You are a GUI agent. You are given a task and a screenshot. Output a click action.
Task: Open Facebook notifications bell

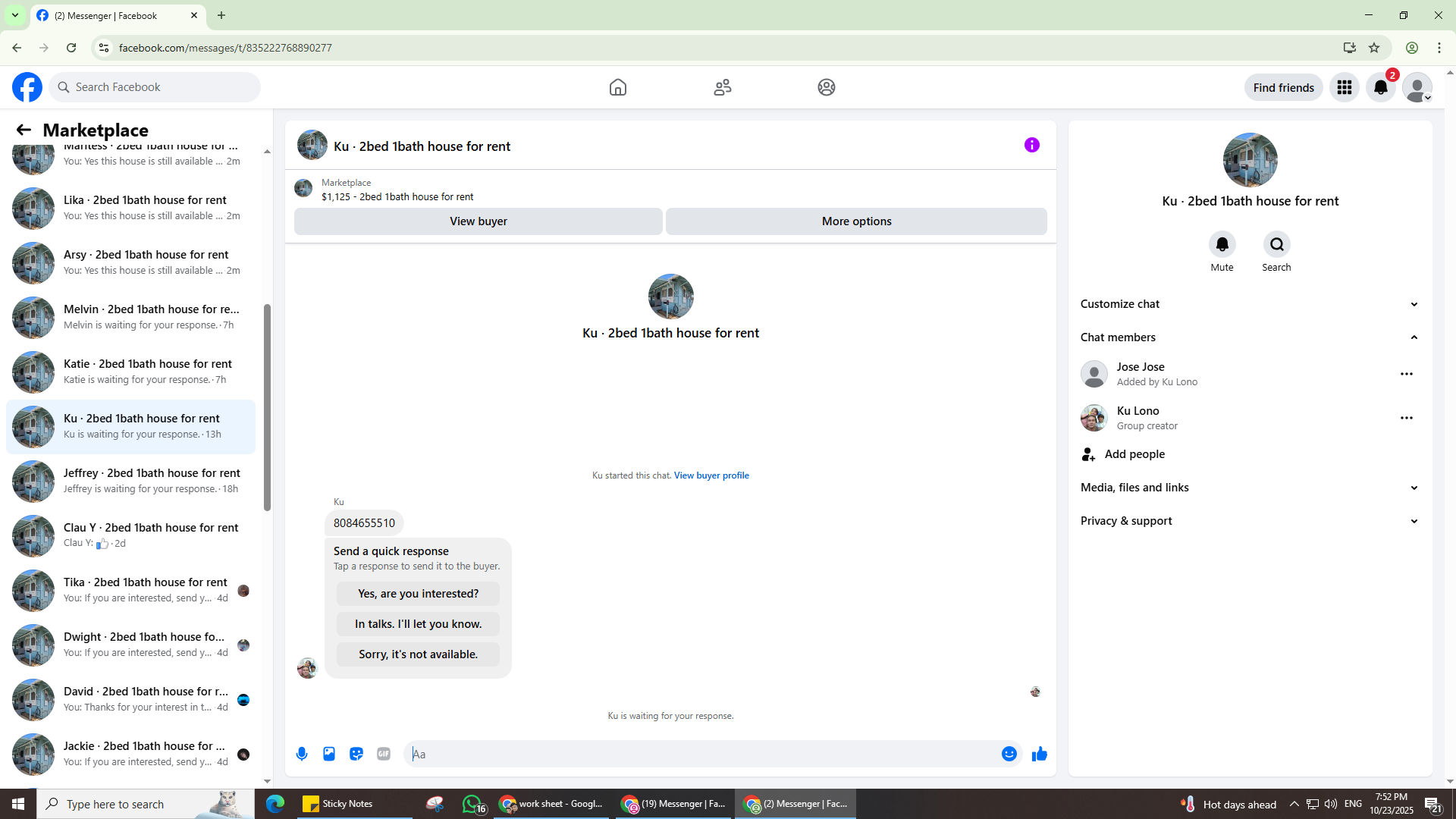(1380, 87)
